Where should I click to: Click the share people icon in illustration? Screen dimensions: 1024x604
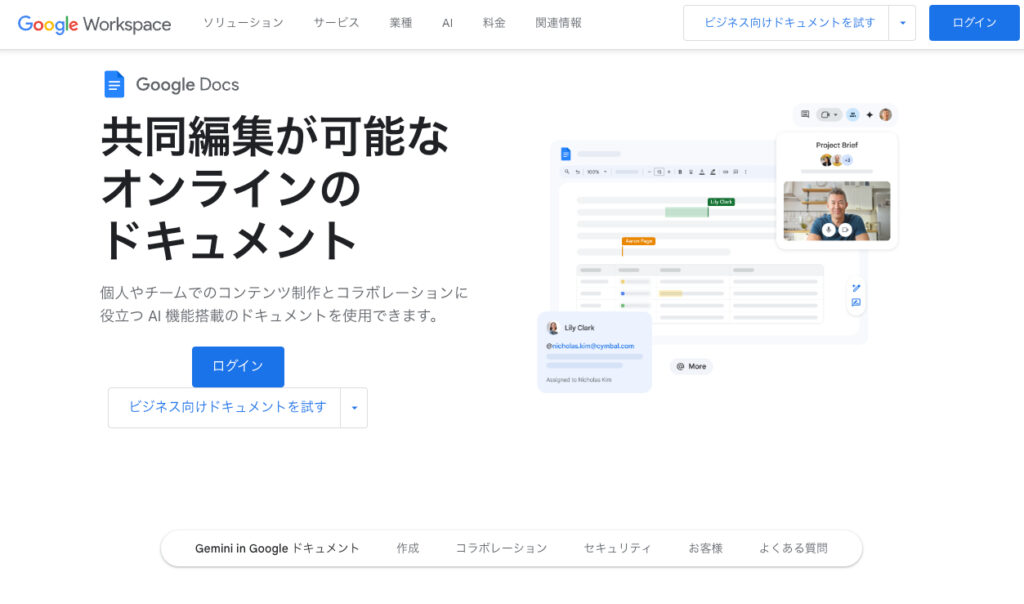(853, 115)
